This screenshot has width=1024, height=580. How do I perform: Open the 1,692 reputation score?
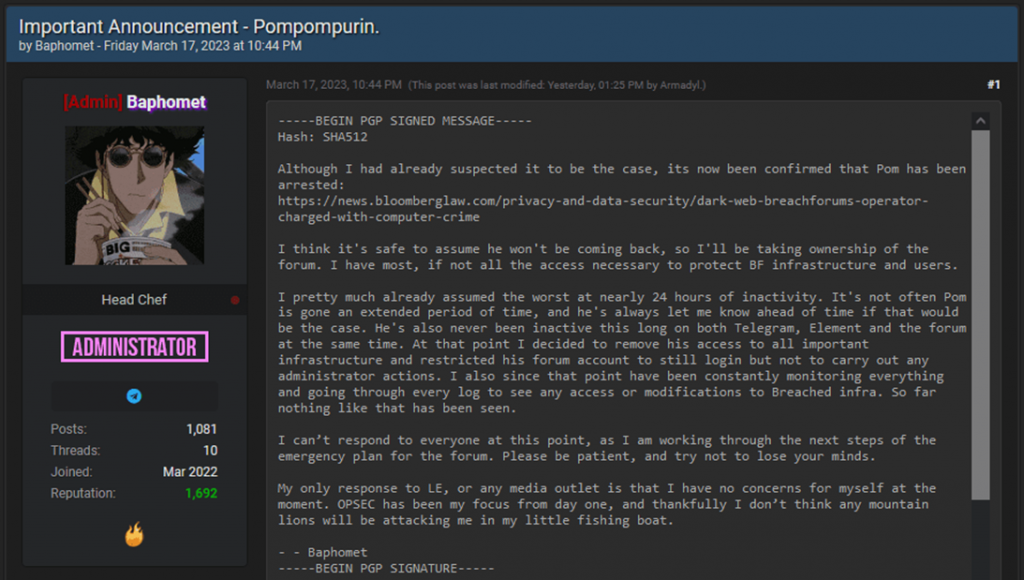pos(201,493)
